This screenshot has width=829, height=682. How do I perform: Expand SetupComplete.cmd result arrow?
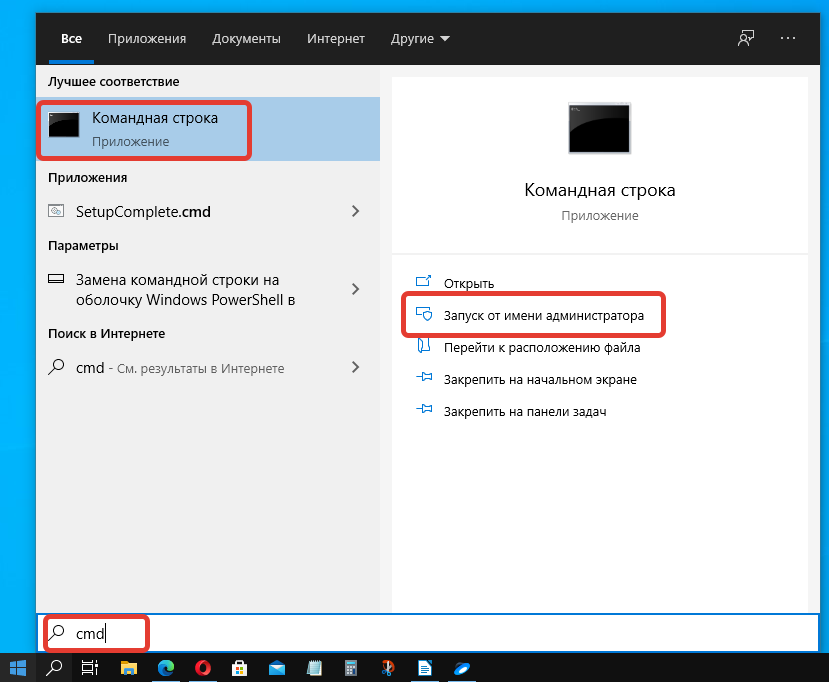click(x=355, y=211)
